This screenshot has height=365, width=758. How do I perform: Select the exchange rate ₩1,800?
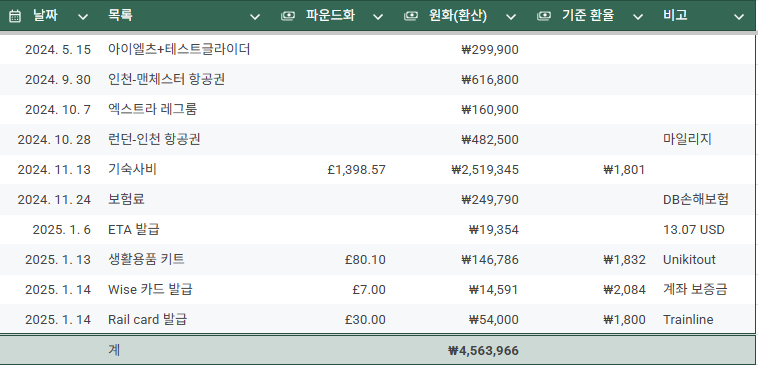624,320
